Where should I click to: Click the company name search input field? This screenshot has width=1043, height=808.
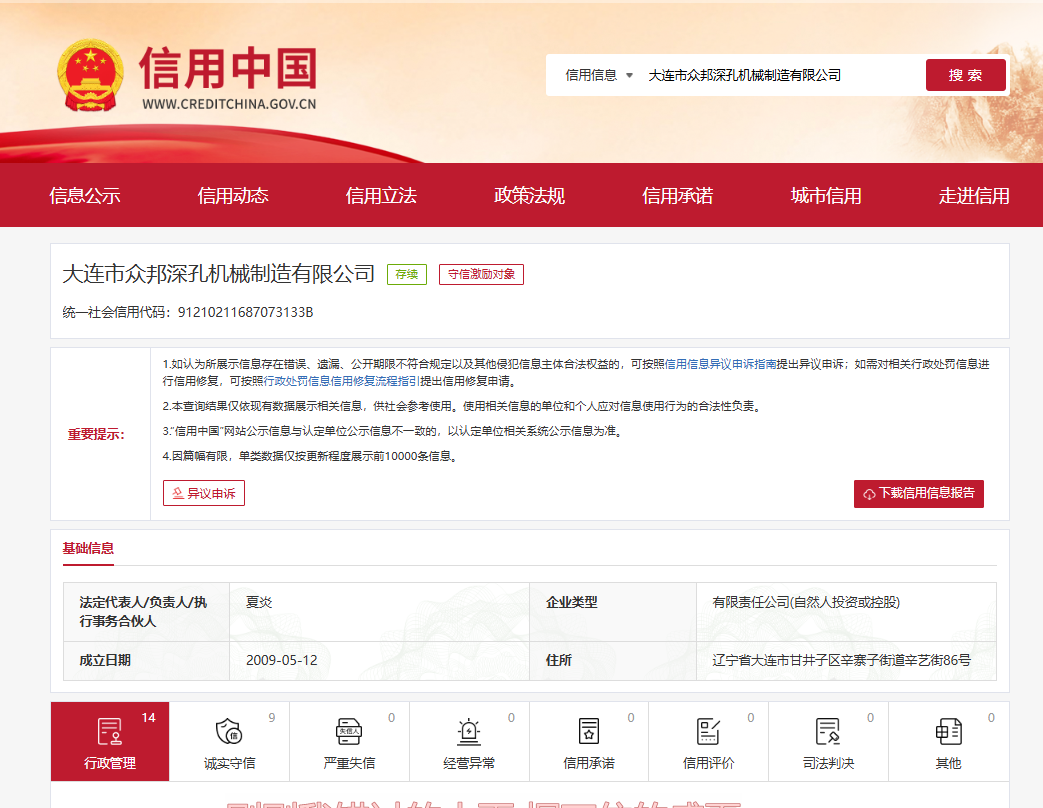(780, 75)
